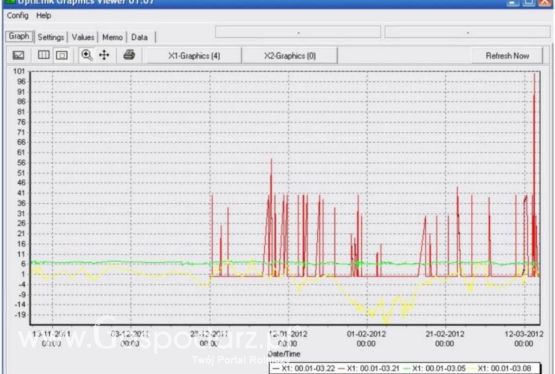Activate the magnifier zoom tool

87,55
